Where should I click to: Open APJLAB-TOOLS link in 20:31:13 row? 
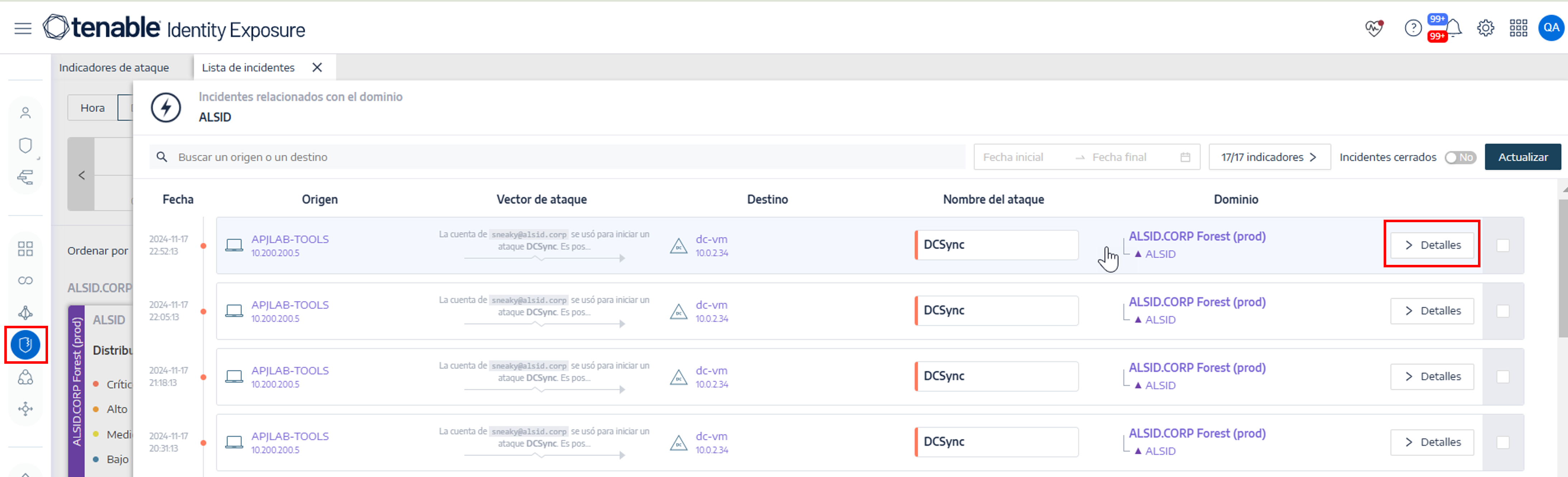(x=290, y=436)
